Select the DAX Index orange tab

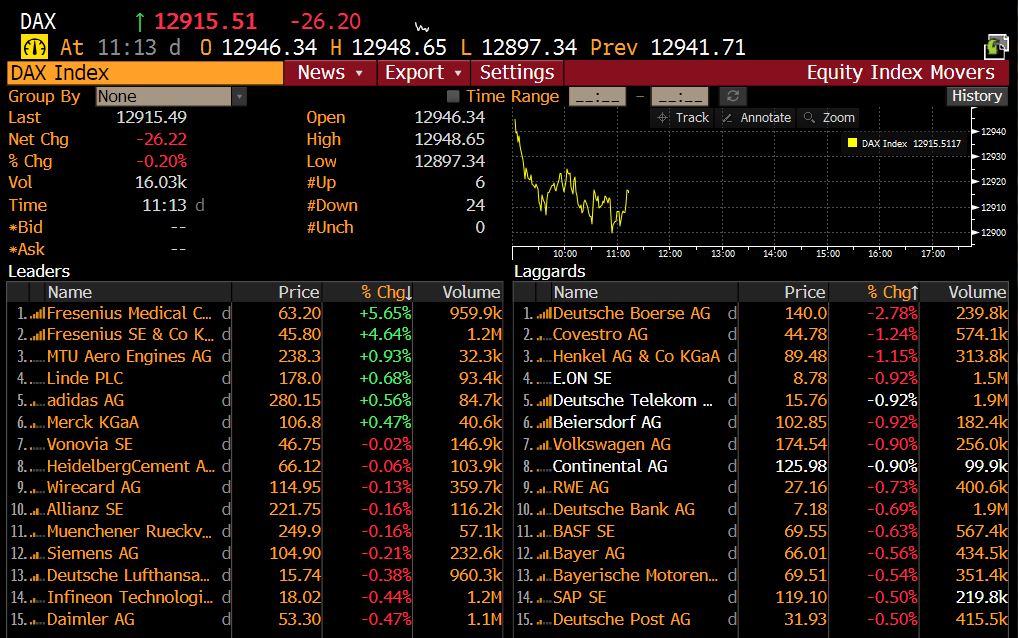[x=145, y=73]
